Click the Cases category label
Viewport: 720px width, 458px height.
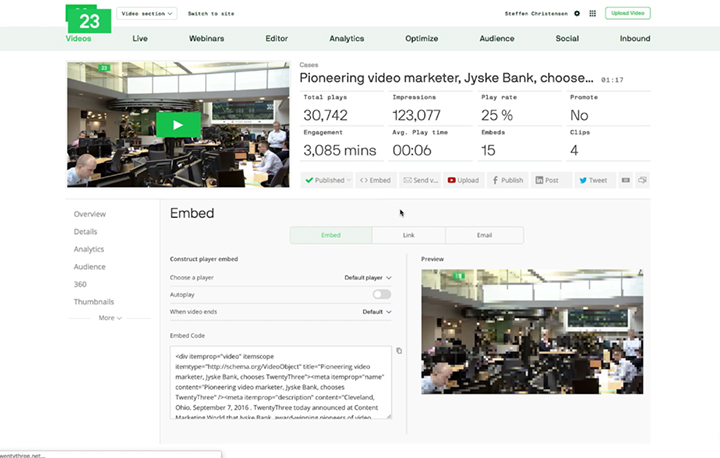309,65
